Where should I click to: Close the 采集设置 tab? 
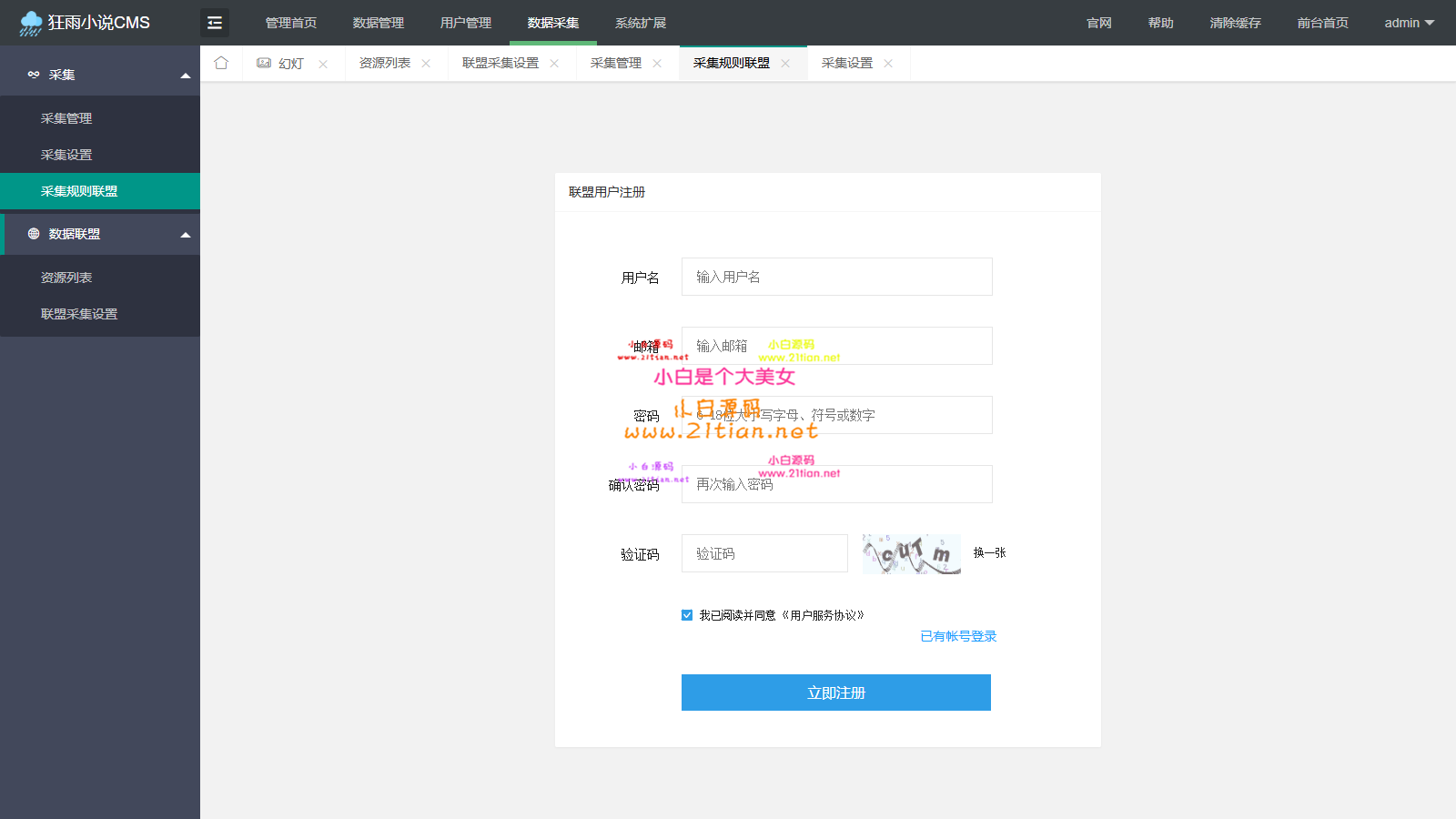(888, 64)
